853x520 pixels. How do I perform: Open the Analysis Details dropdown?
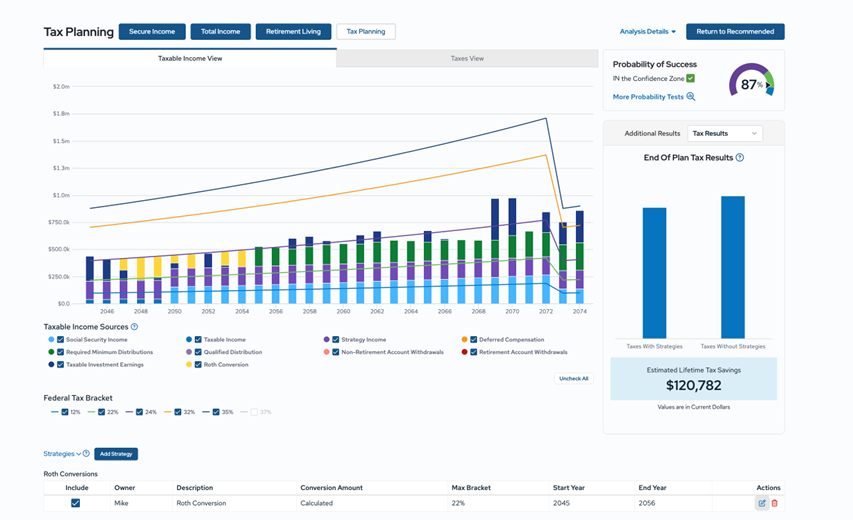647,32
